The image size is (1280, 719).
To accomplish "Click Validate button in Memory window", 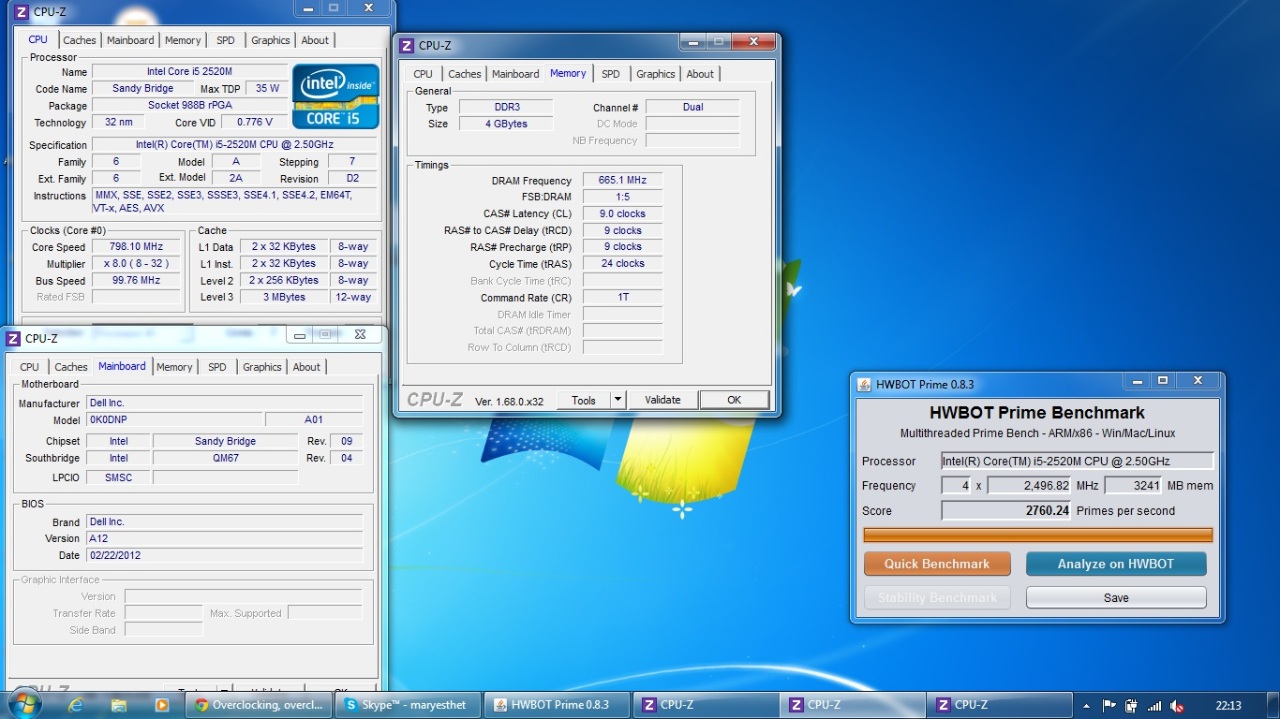I will [x=662, y=400].
